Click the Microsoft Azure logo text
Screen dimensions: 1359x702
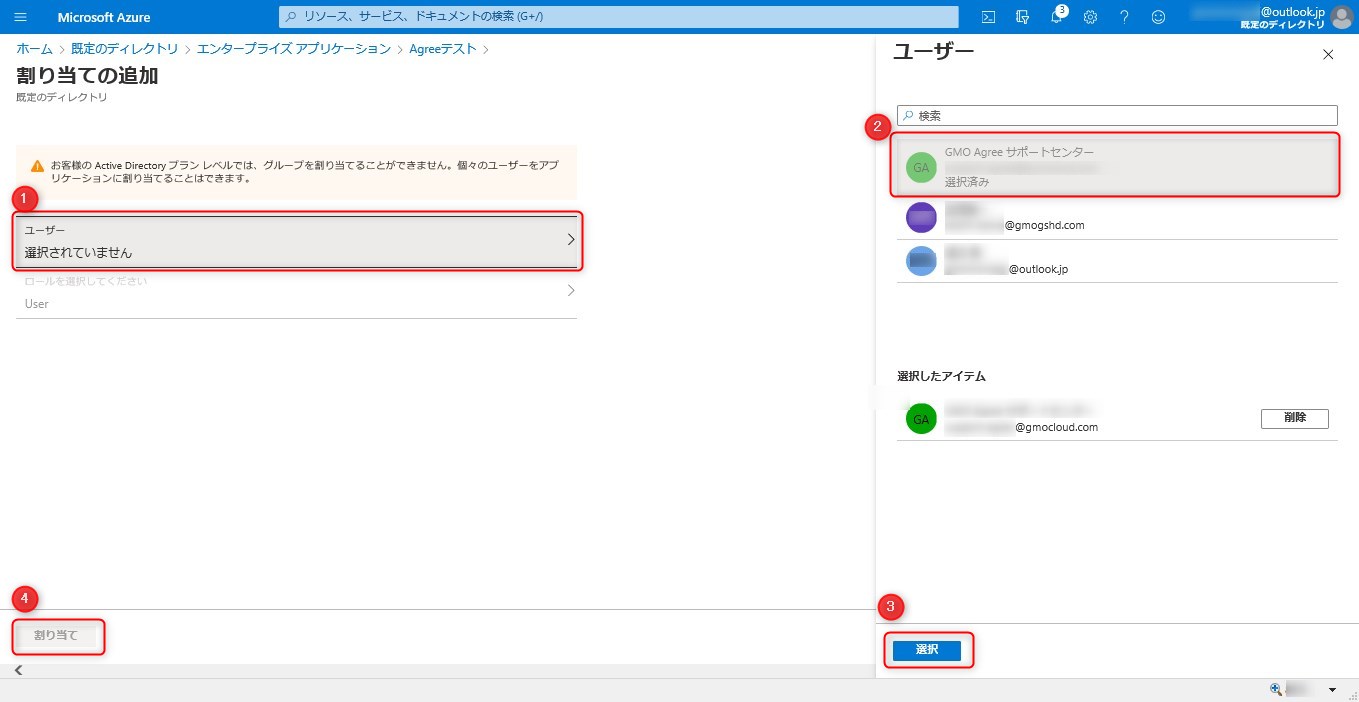tap(104, 18)
